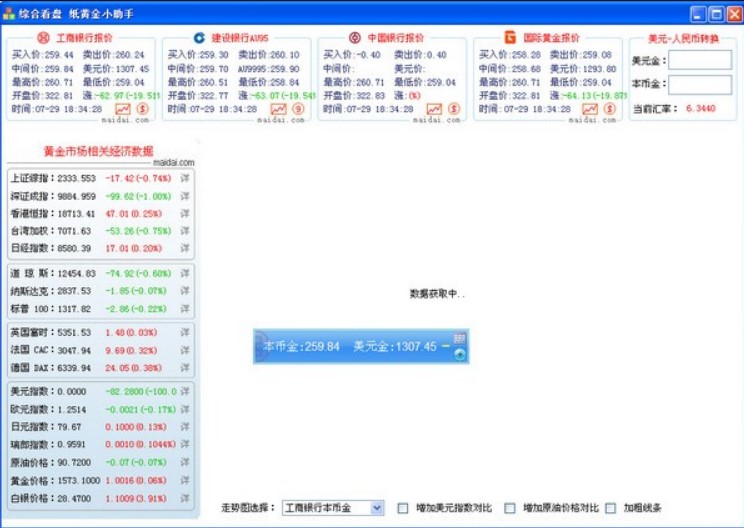
Task: Click the 当前汇率 value 6.3440
Action: 700,109
